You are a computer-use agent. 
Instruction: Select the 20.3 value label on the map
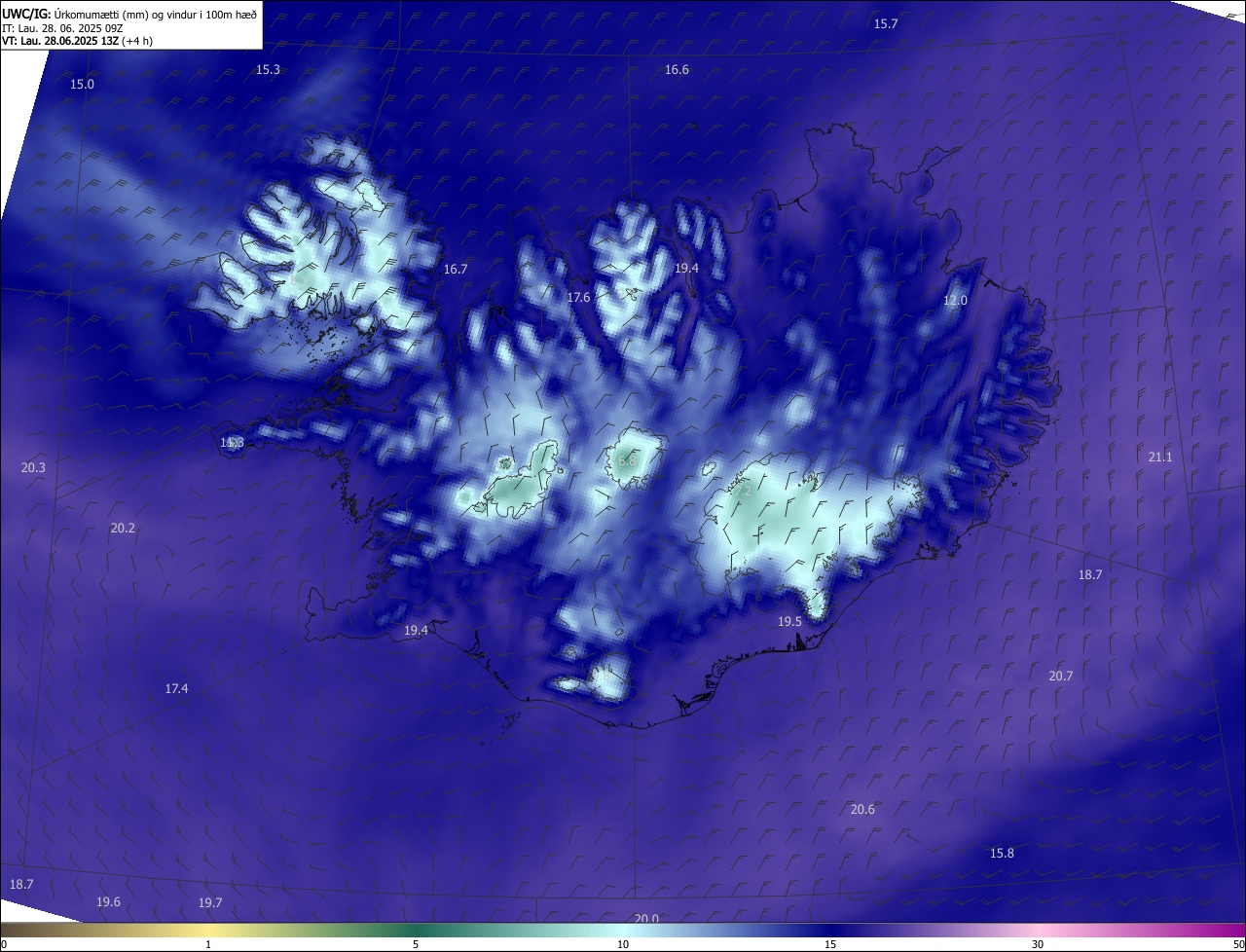33,468
